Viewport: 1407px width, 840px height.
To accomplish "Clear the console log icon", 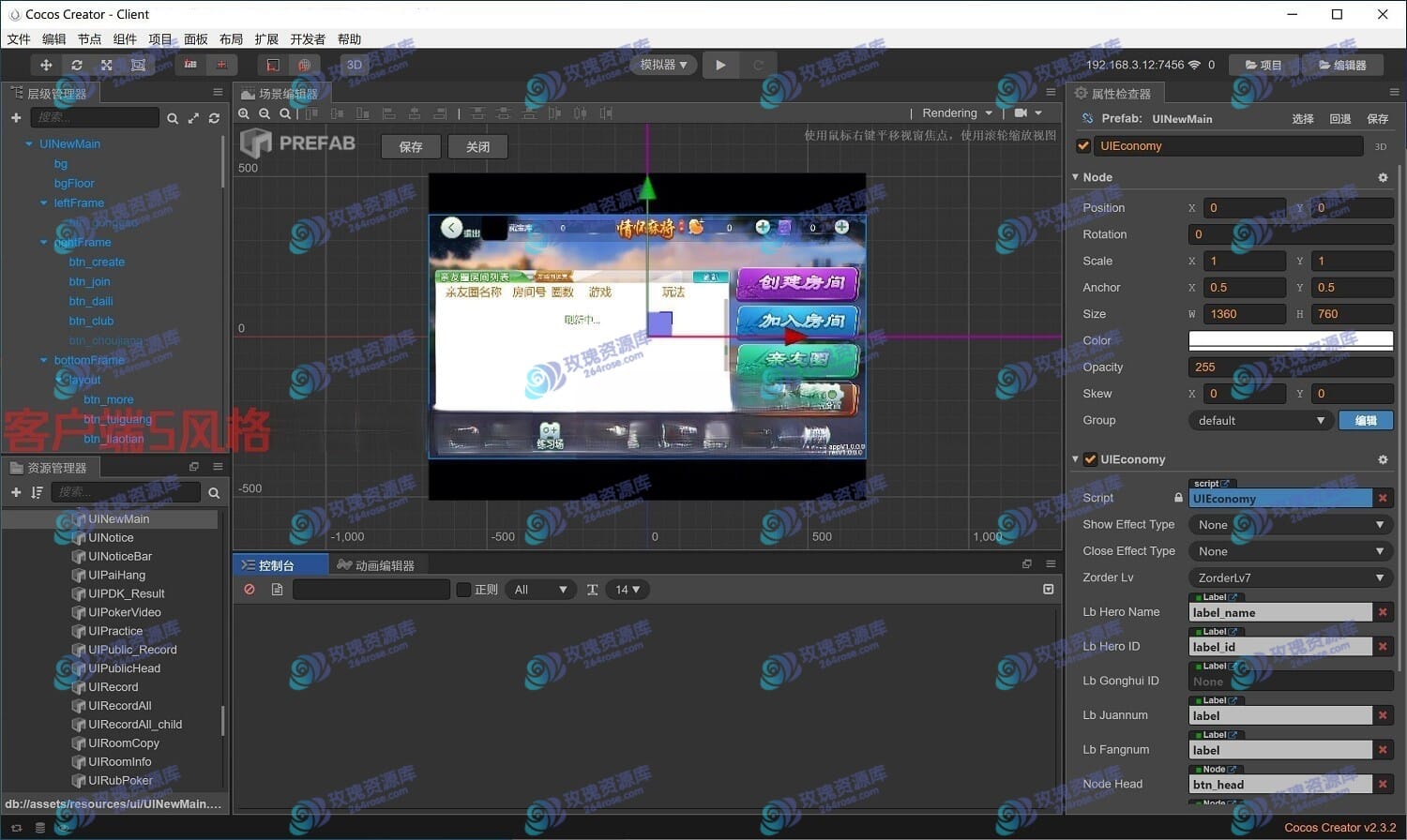I will [x=250, y=590].
